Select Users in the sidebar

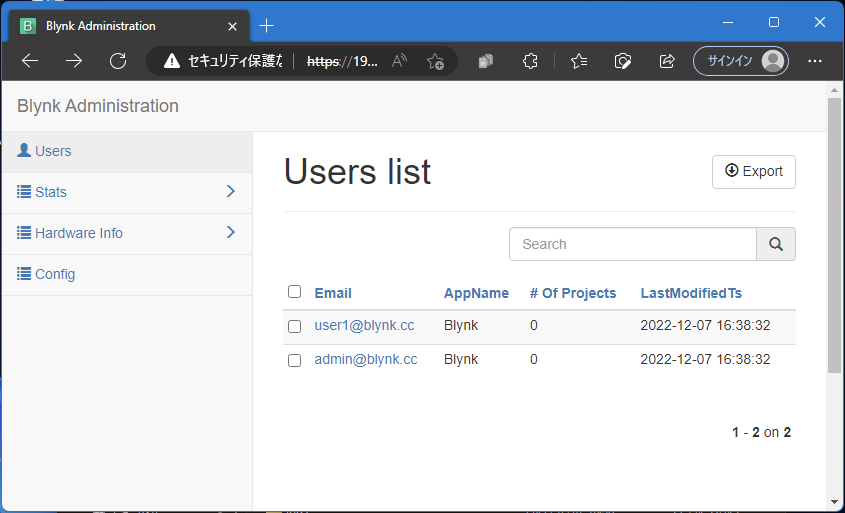click(x=53, y=151)
